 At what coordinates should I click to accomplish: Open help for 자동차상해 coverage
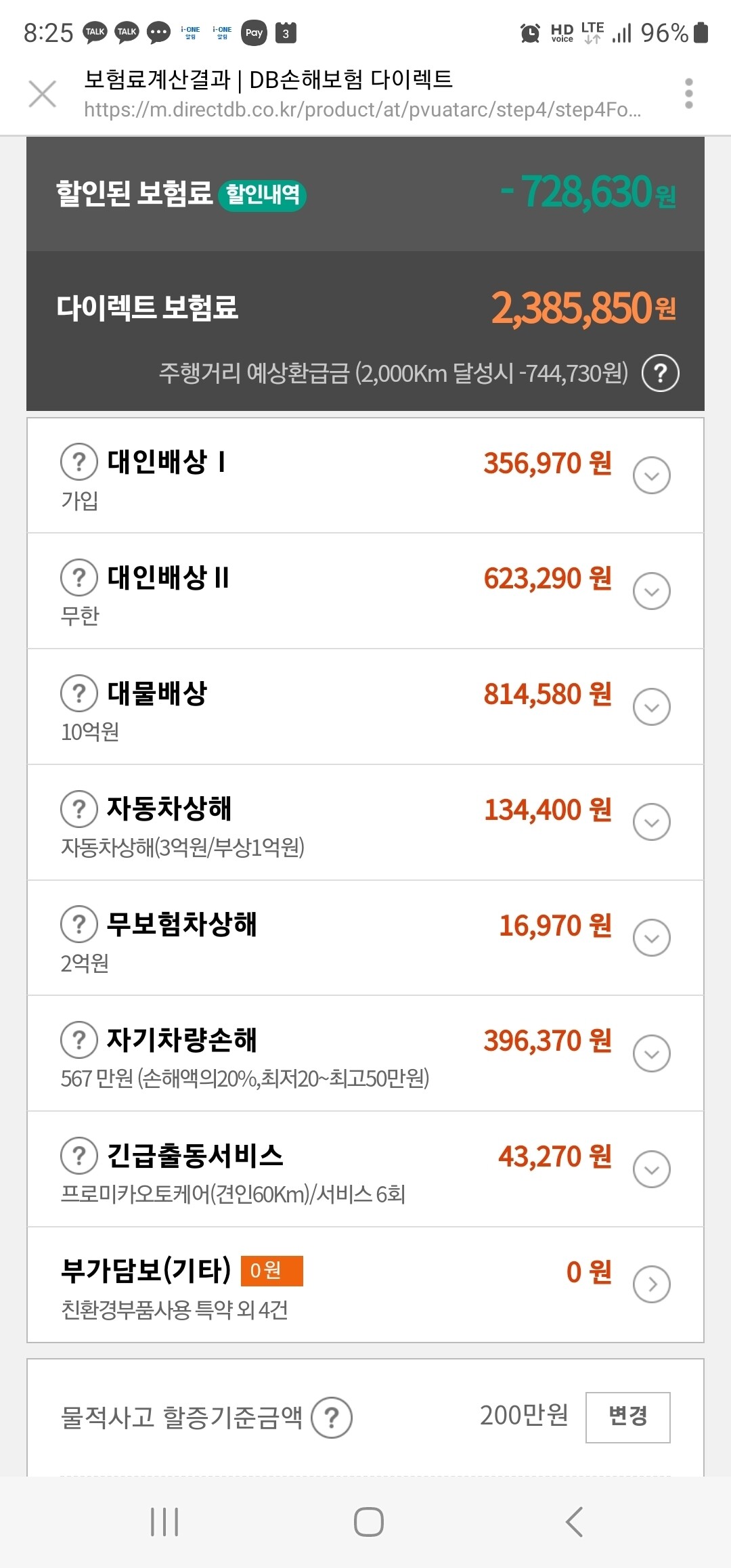[79, 808]
